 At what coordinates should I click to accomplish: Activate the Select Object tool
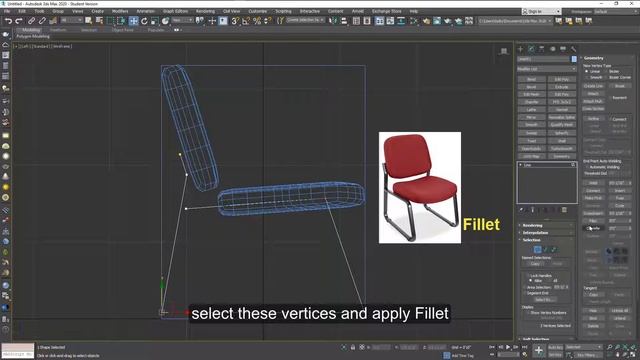pyautogui.click(x=89, y=21)
